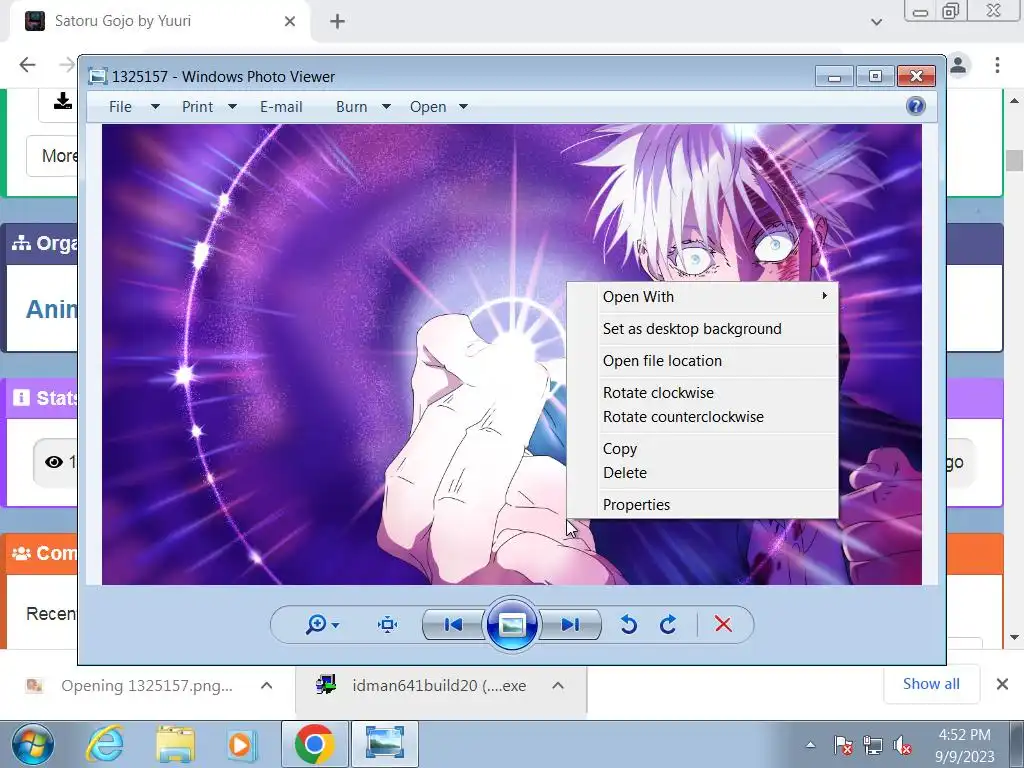This screenshot has width=1024, height=768.
Task: Click browser scrollbar up arrow
Action: pos(1014,101)
